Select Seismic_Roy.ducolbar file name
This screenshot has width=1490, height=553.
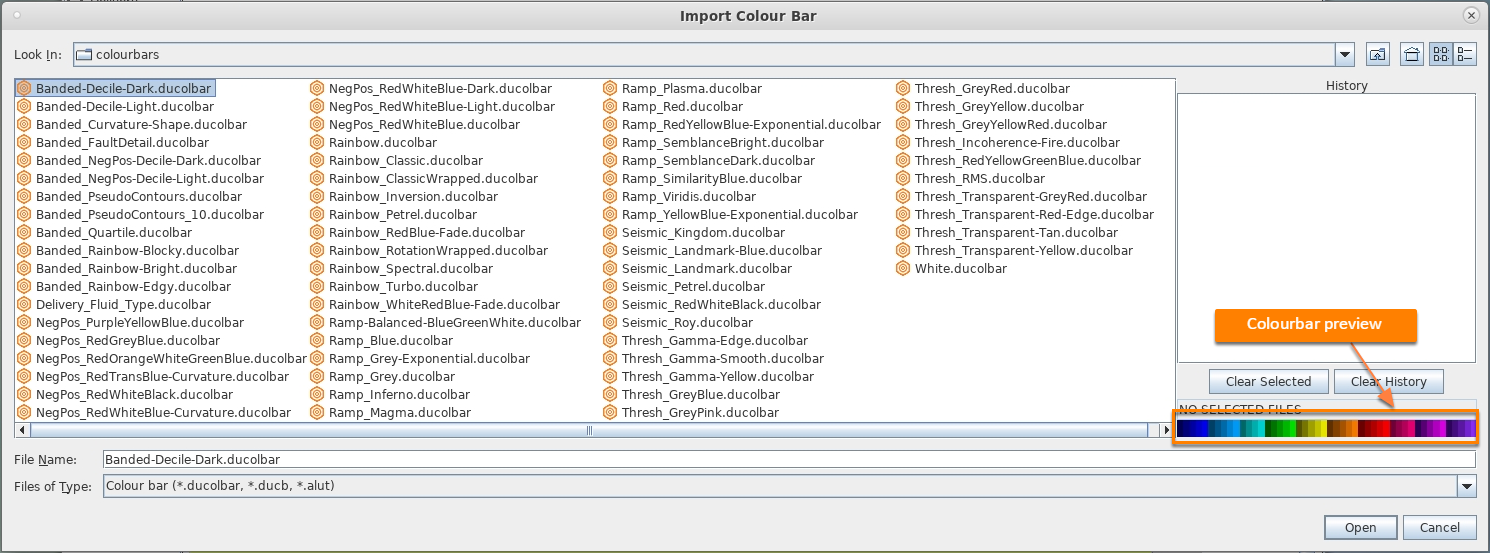coord(687,322)
